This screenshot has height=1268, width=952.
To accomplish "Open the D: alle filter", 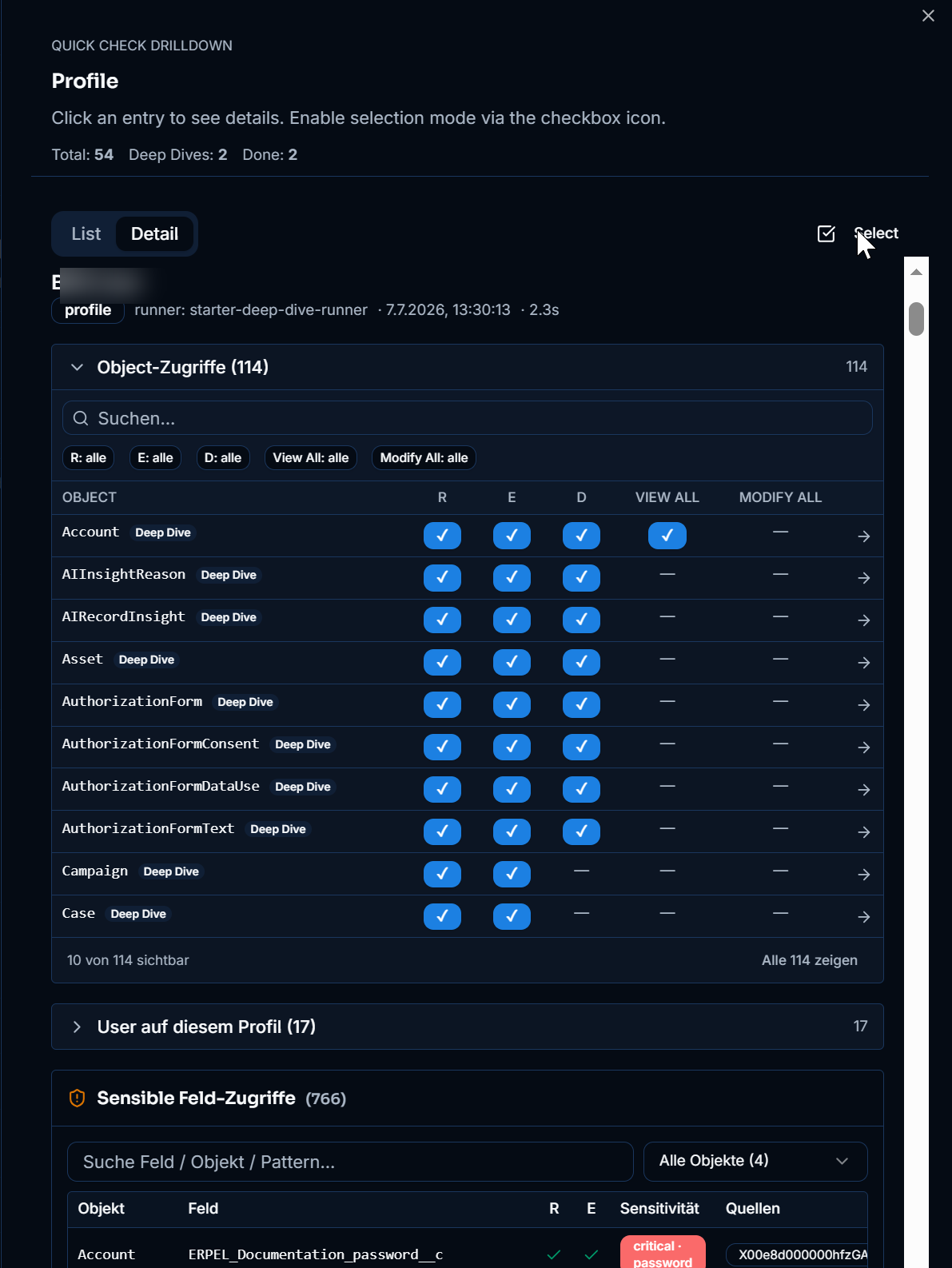I will (223, 458).
